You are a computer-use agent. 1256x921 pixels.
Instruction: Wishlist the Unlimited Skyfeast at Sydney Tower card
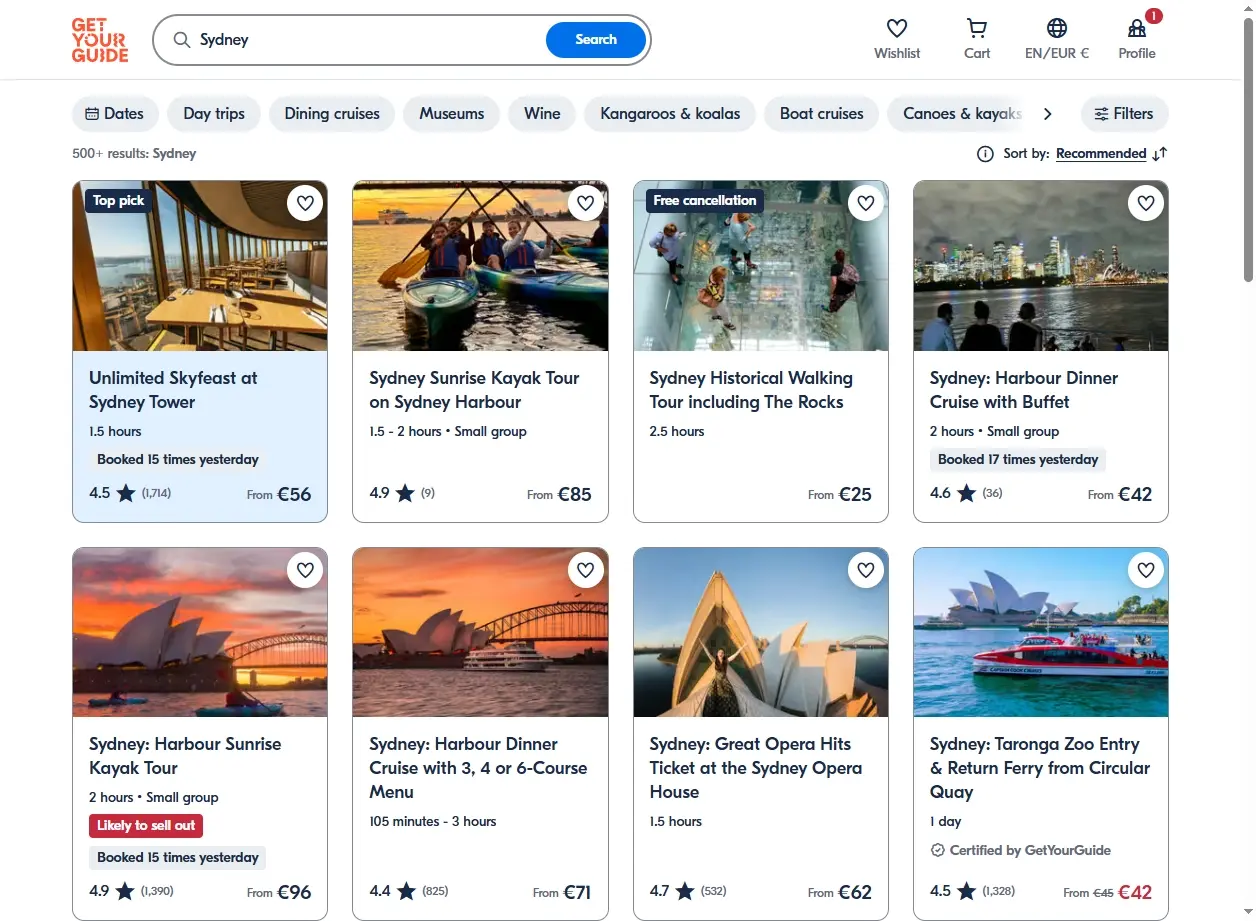305,204
